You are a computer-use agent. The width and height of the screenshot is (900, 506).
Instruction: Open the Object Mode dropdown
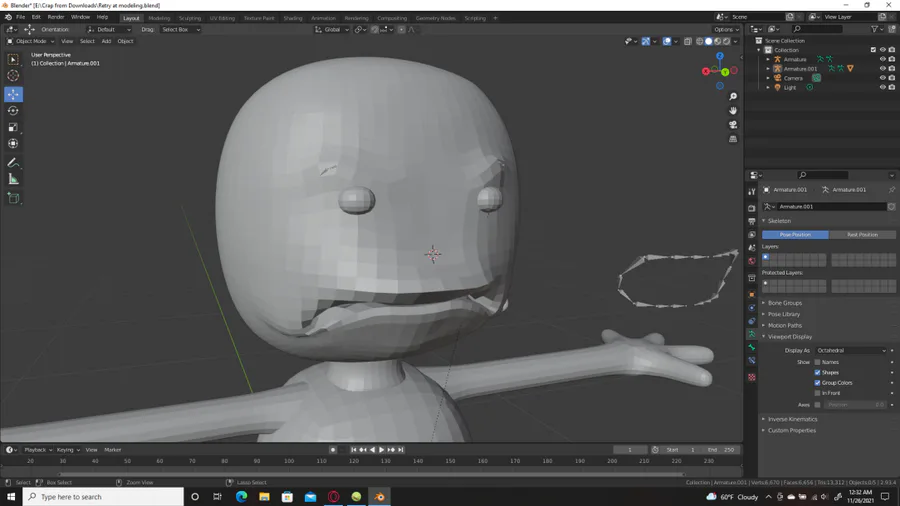[30, 41]
